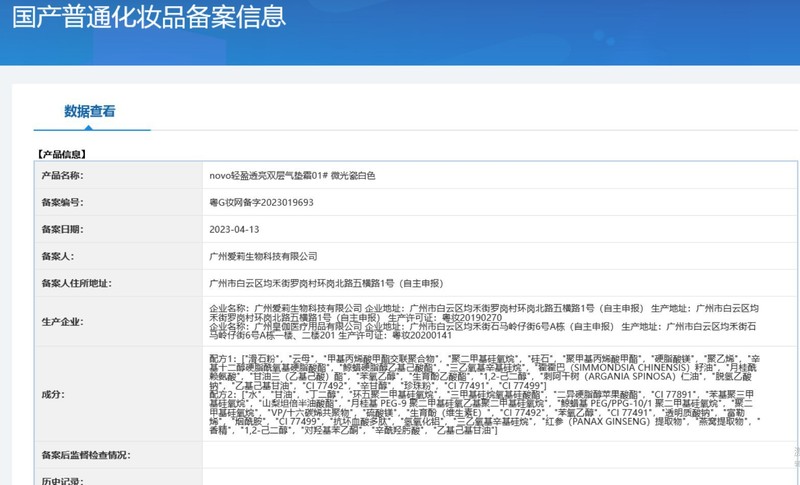Click the 备案编号 label cell

coord(118,202)
